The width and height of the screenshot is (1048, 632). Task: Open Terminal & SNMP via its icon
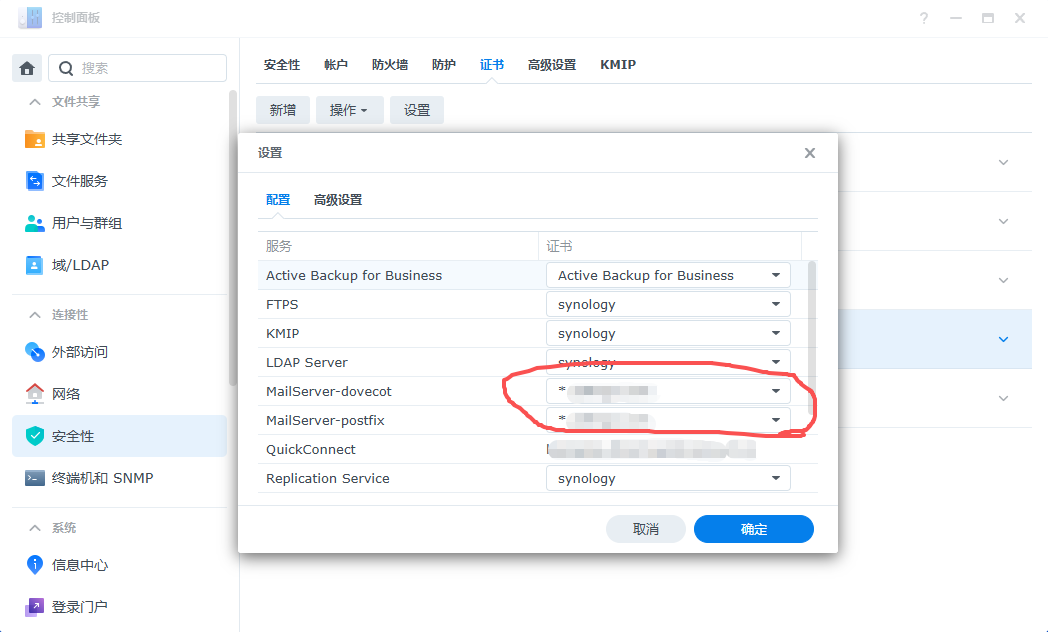point(35,478)
